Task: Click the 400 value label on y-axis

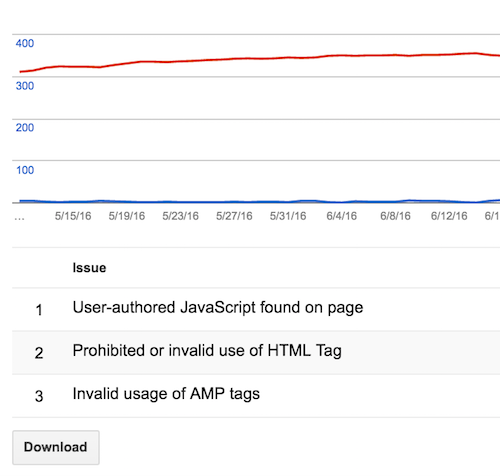Action: tap(25, 43)
